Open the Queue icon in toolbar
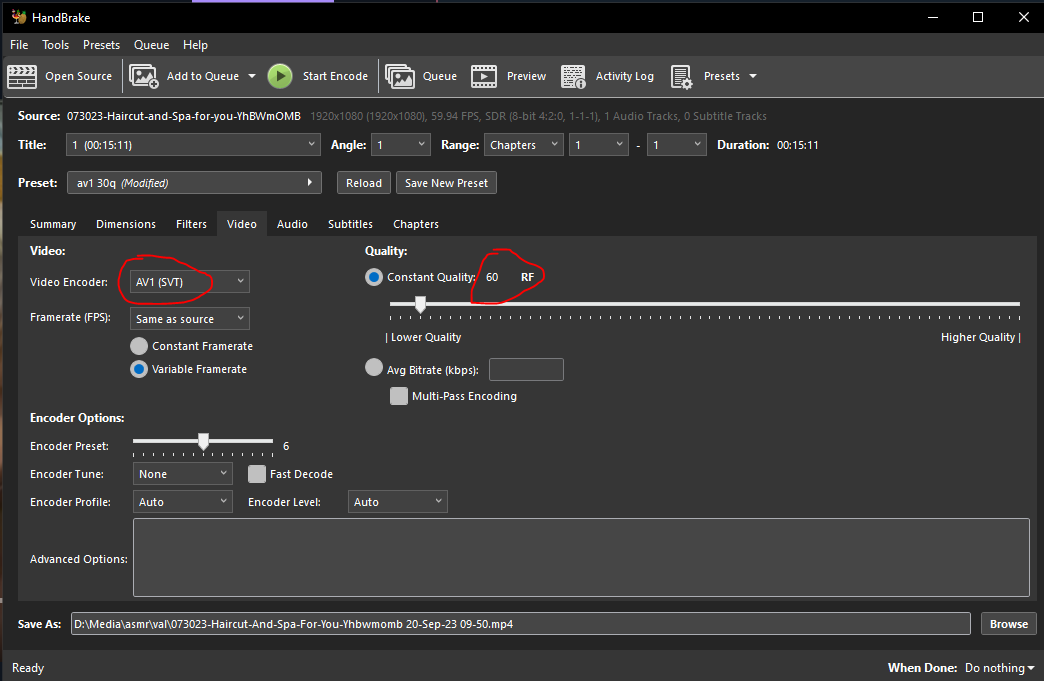Image resolution: width=1044 pixels, height=681 pixels. click(x=400, y=77)
